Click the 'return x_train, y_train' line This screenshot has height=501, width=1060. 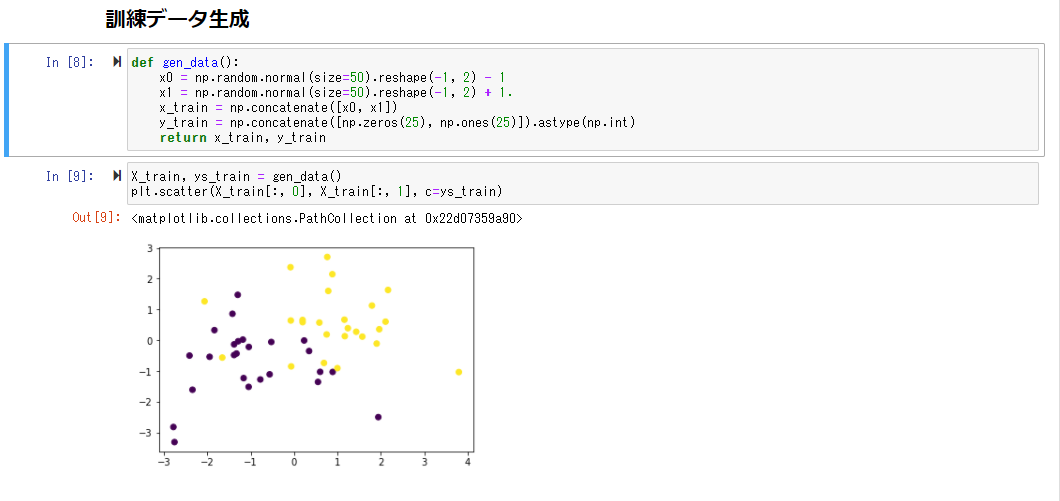coord(243,138)
